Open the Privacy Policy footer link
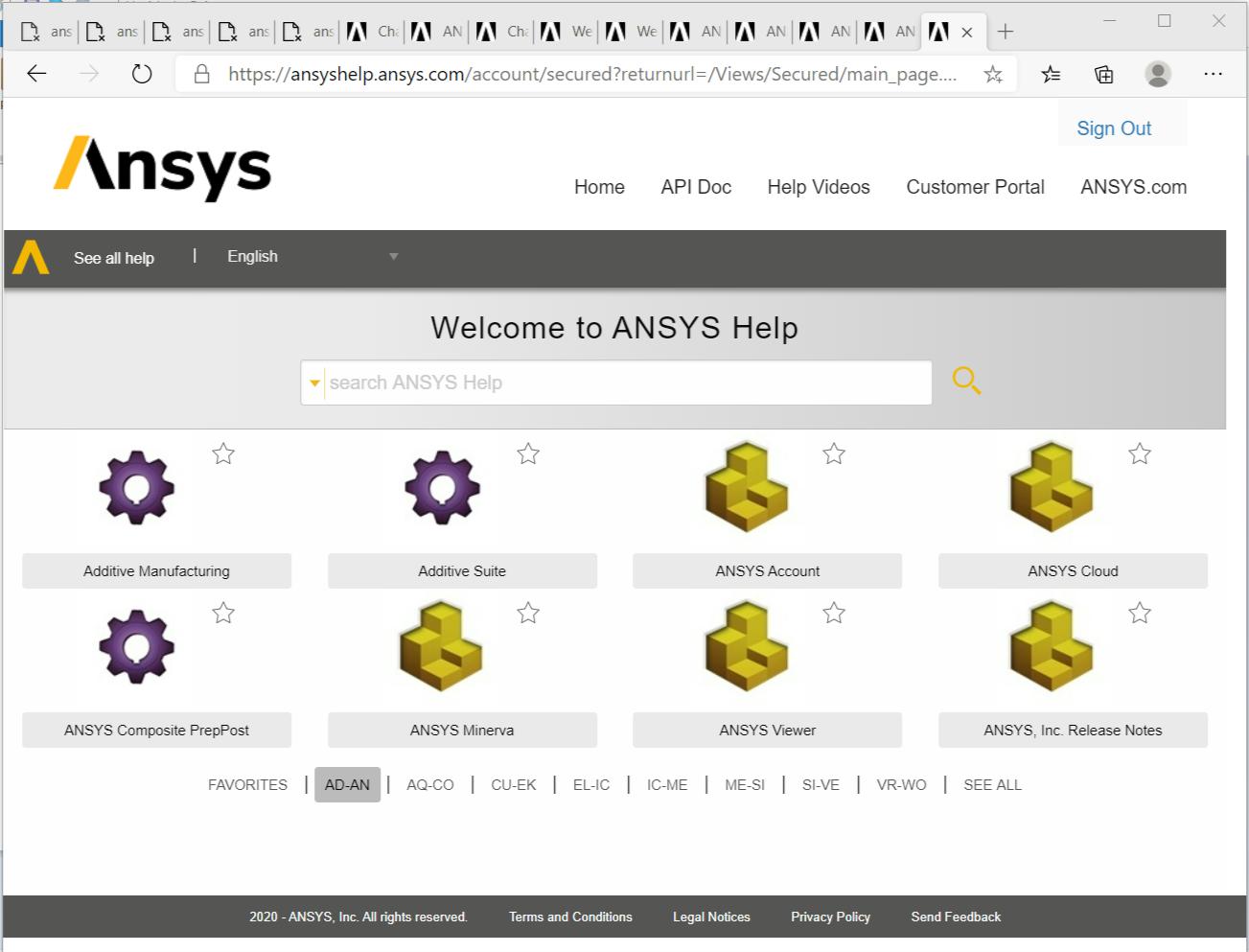Viewport: 1249px width, 952px height. 830,917
